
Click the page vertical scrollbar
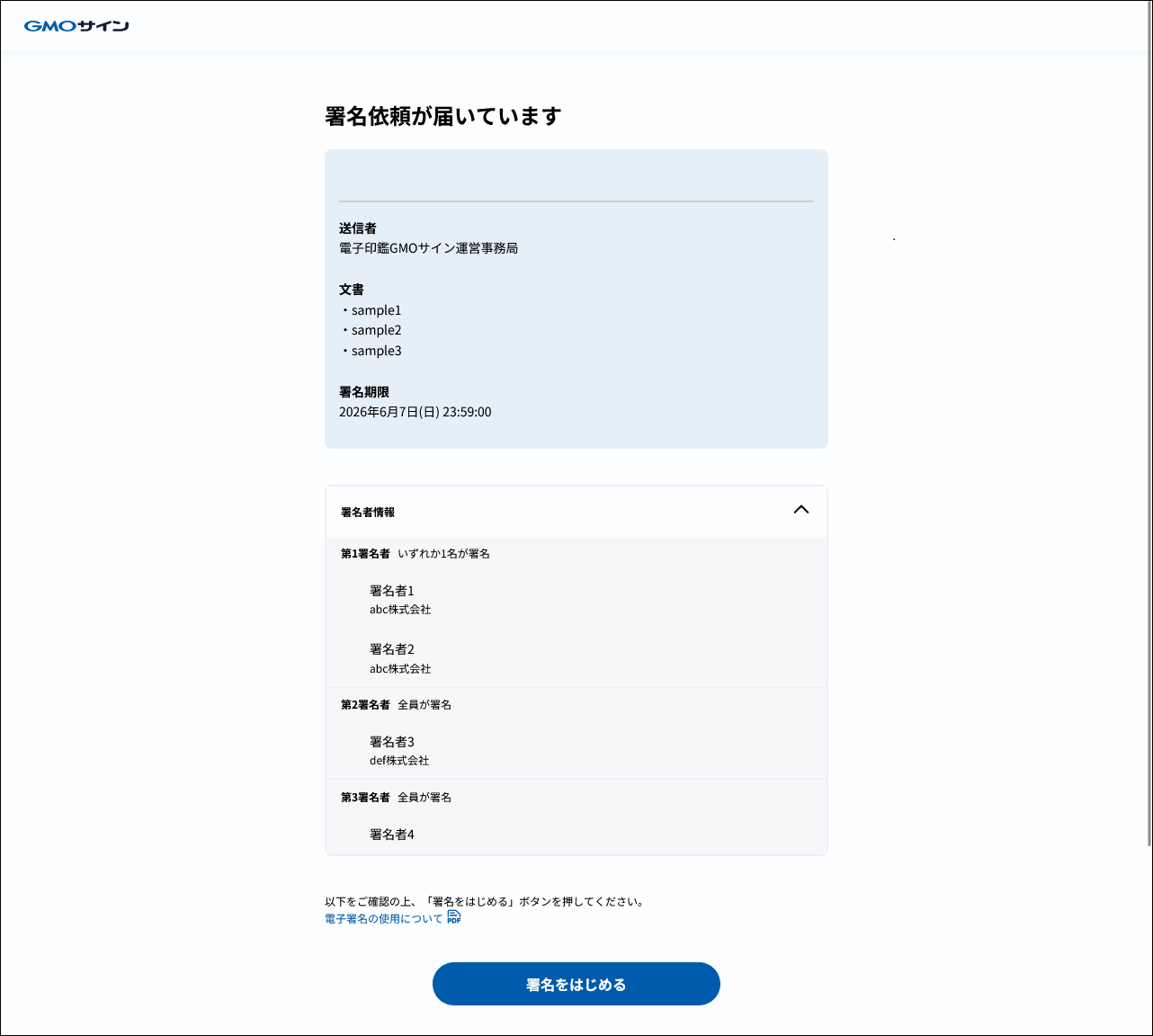coord(1149,423)
